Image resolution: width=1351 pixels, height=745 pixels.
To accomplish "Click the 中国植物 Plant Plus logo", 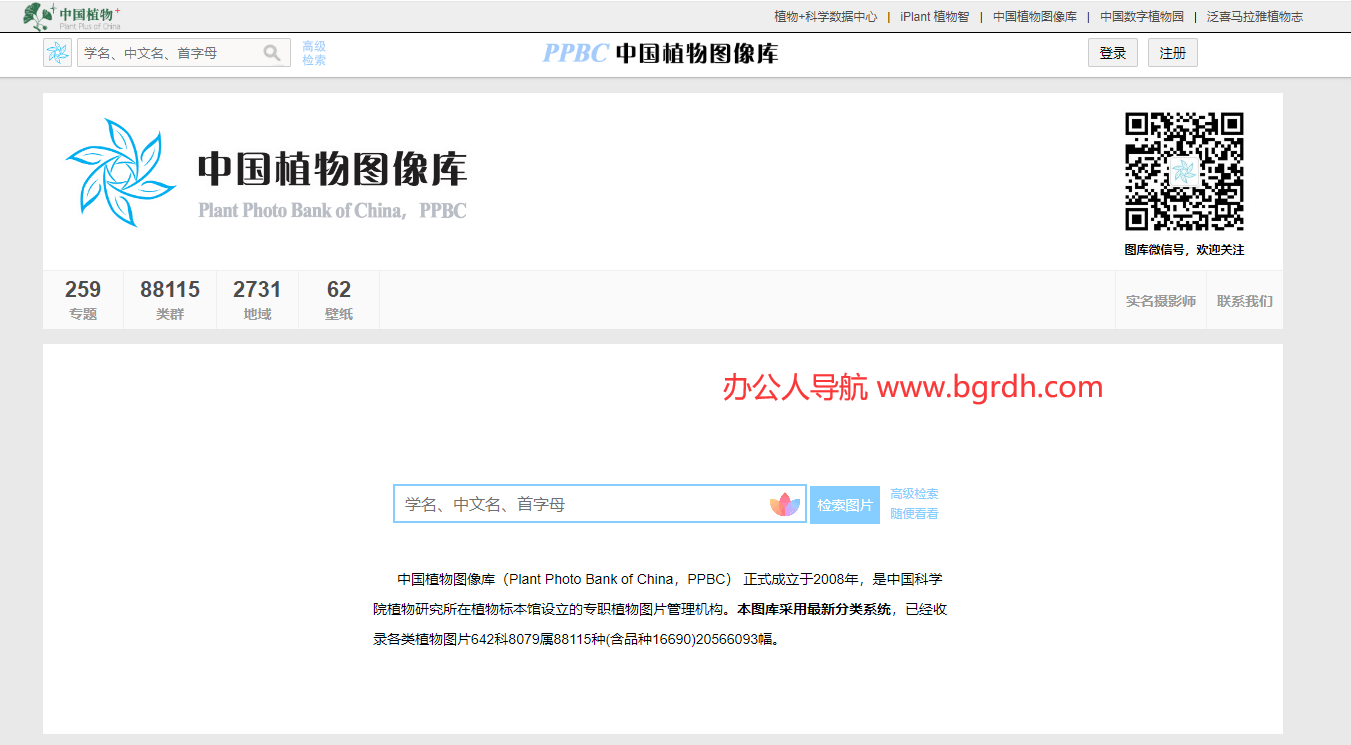I will click(x=72, y=16).
